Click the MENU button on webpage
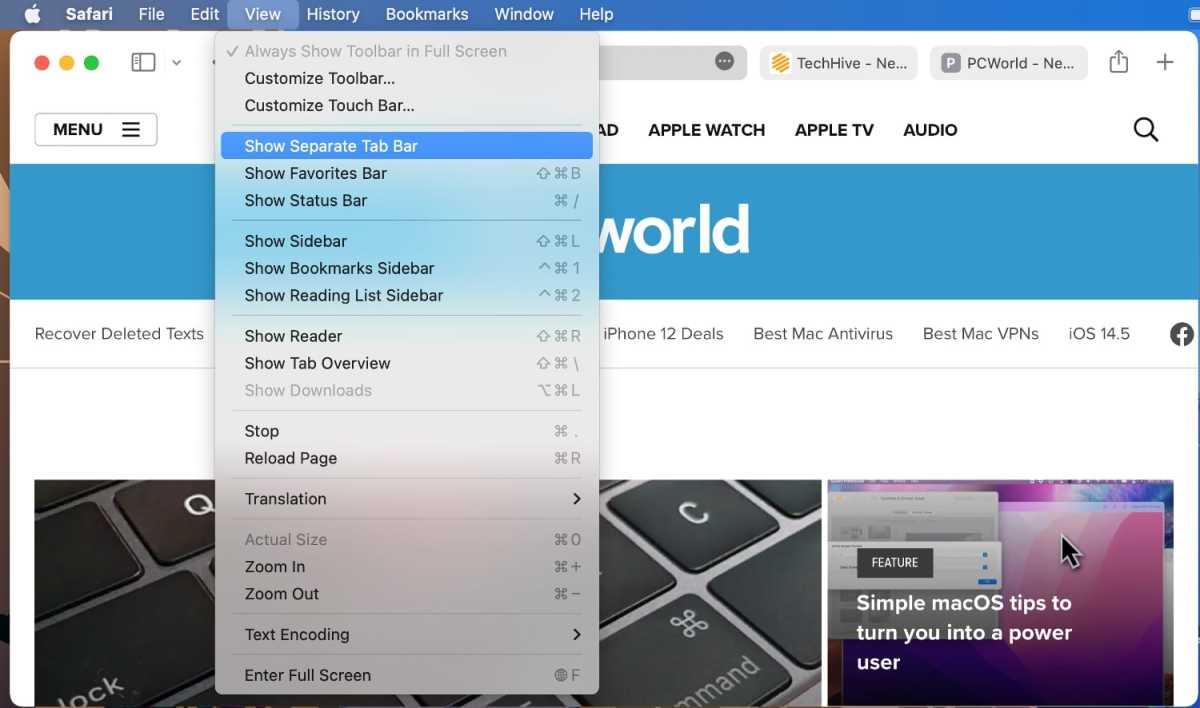The width and height of the screenshot is (1200, 708). (x=96, y=130)
